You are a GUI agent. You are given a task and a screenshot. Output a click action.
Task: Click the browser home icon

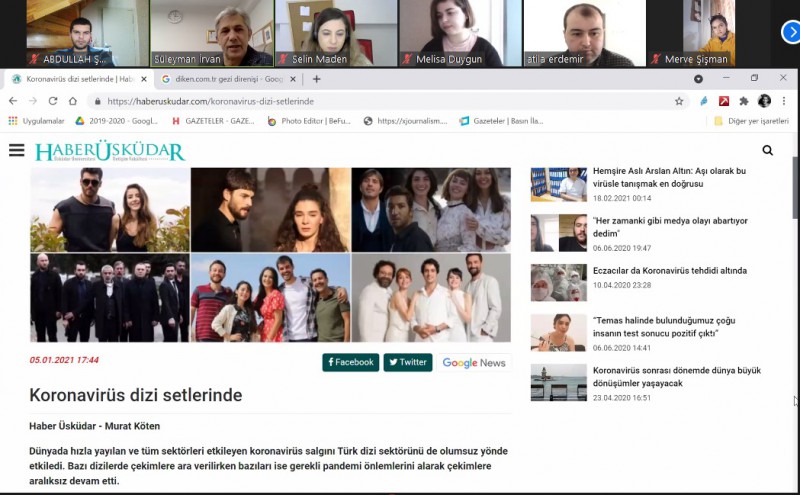pyautogui.click(x=73, y=101)
